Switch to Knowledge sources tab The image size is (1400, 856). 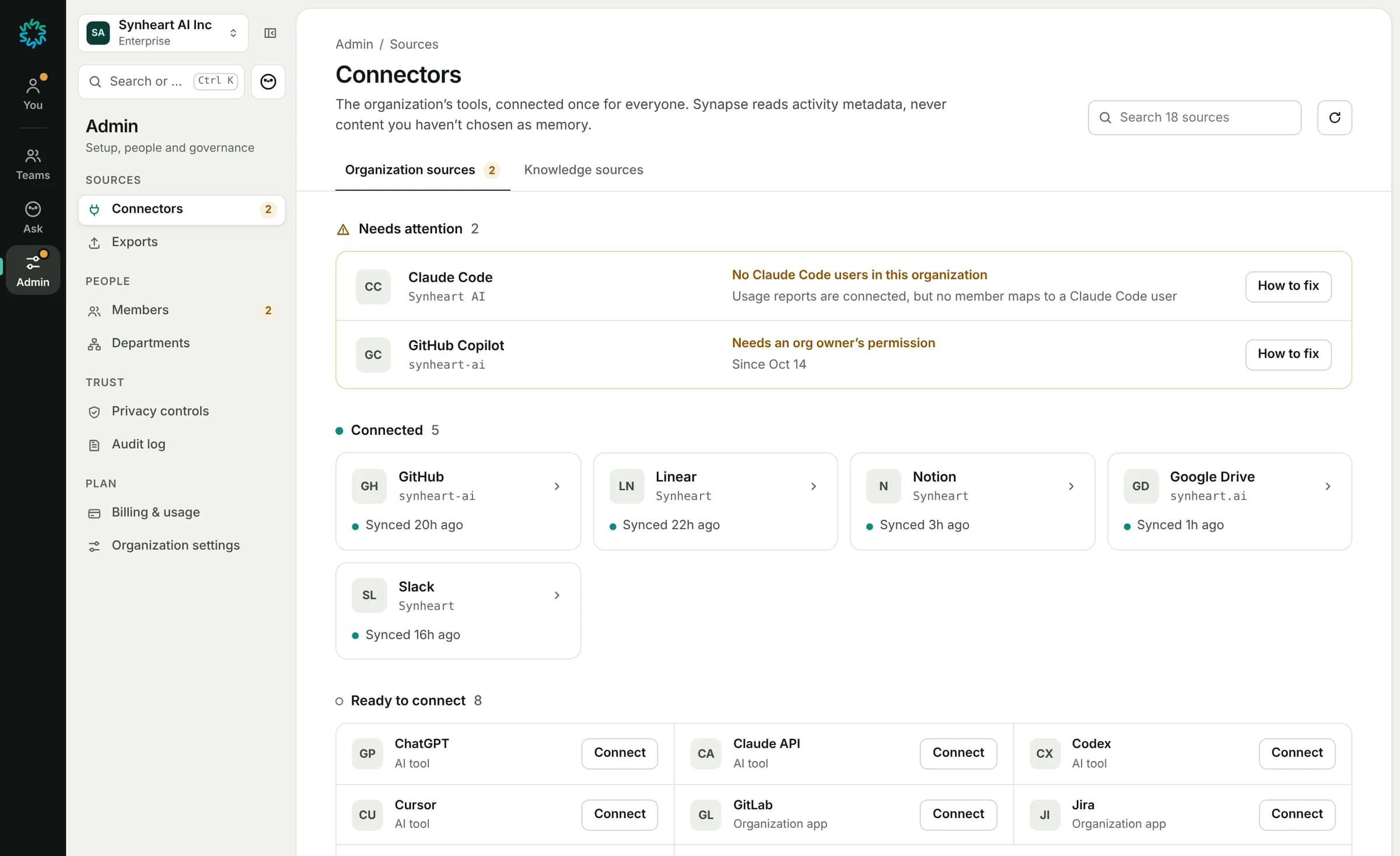click(x=583, y=170)
